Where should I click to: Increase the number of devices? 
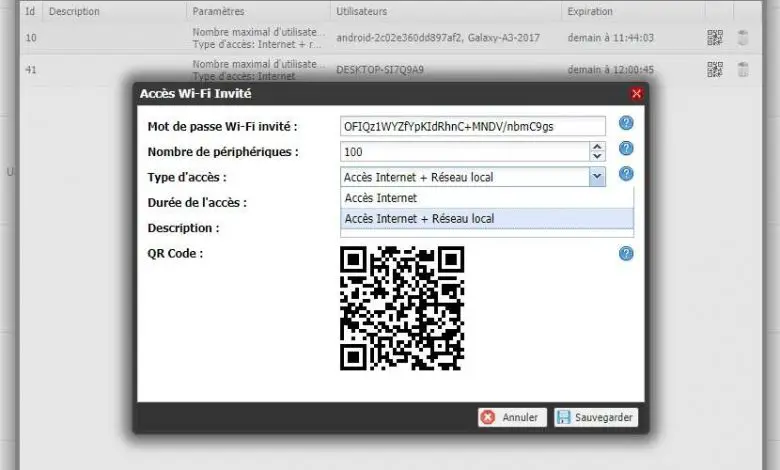tap(597, 147)
